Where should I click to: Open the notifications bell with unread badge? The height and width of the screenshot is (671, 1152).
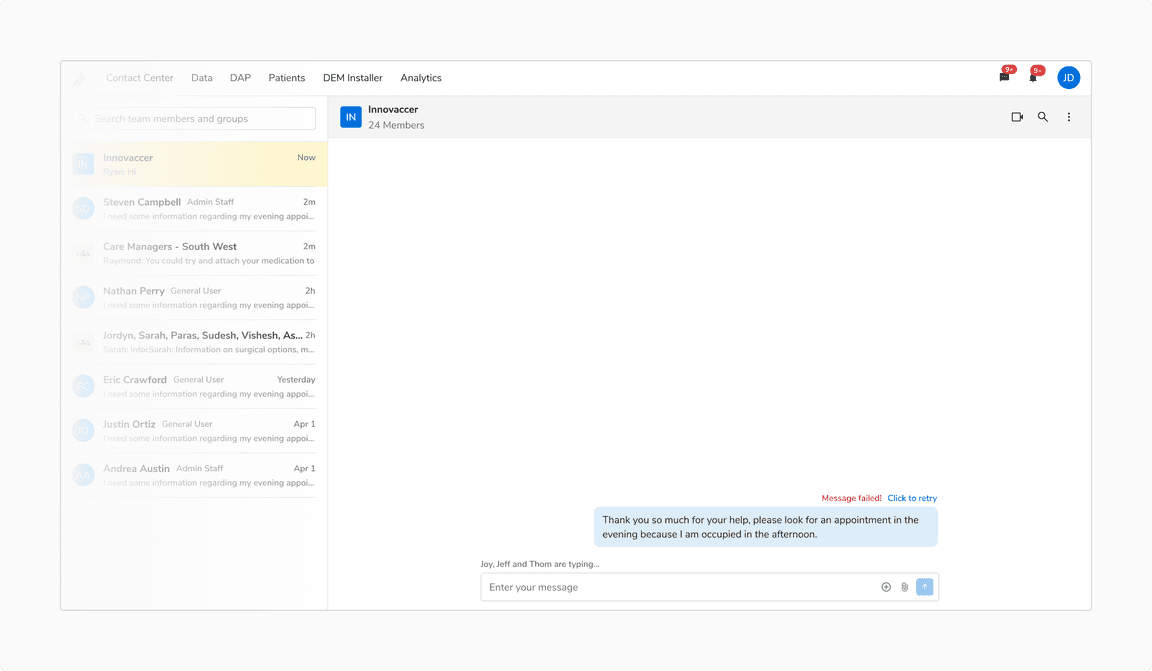[1033, 77]
